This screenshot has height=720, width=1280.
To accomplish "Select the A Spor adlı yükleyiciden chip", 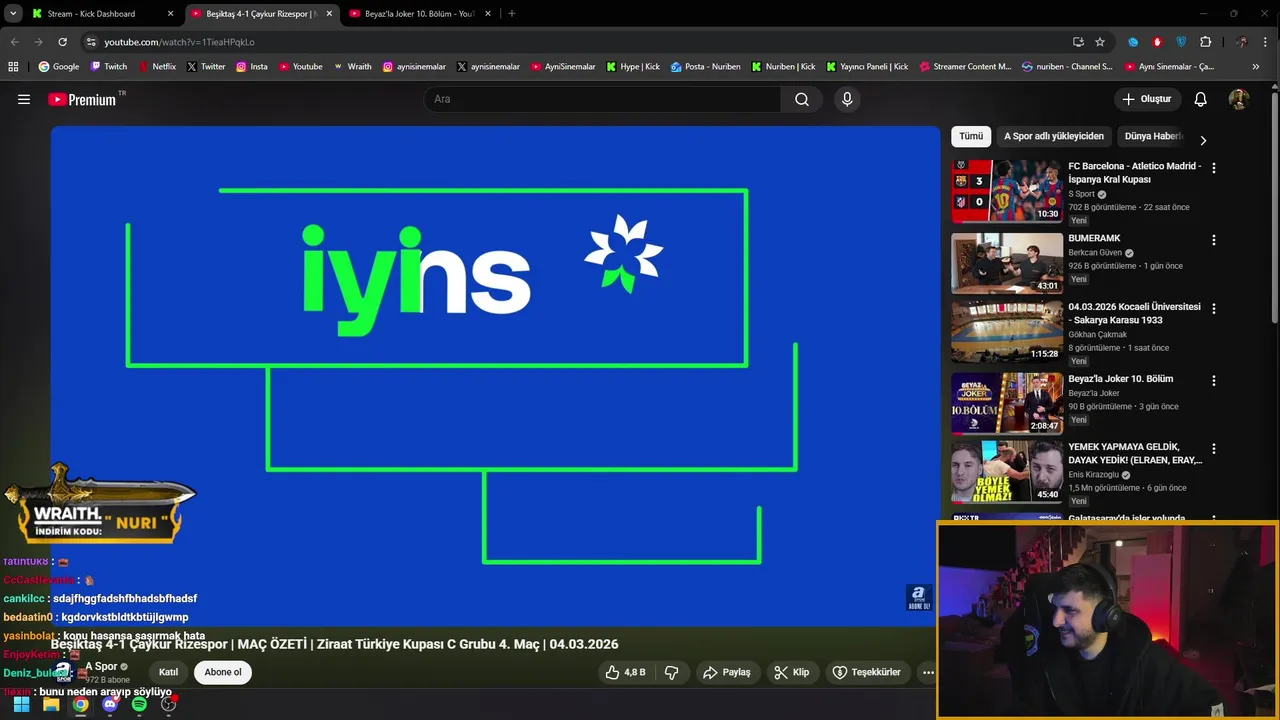I will pyautogui.click(x=1054, y=136).
